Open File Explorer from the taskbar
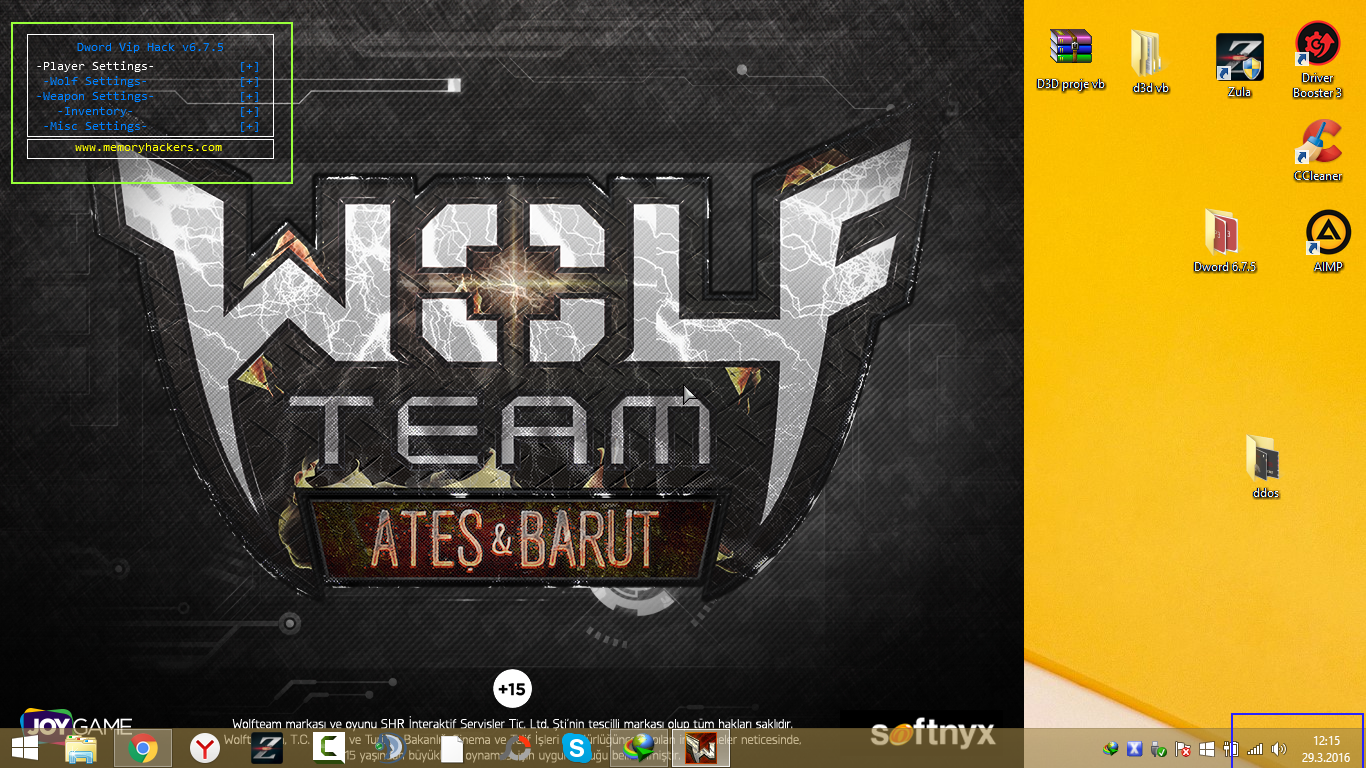This screenshot has width=1366, height=768. tap(82, 748)
